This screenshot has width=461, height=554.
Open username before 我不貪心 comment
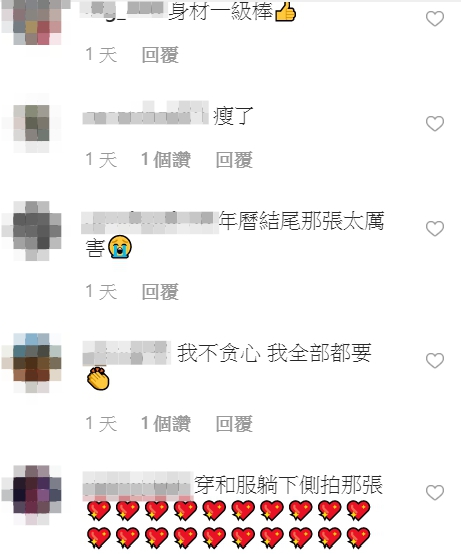pos(126,353)
